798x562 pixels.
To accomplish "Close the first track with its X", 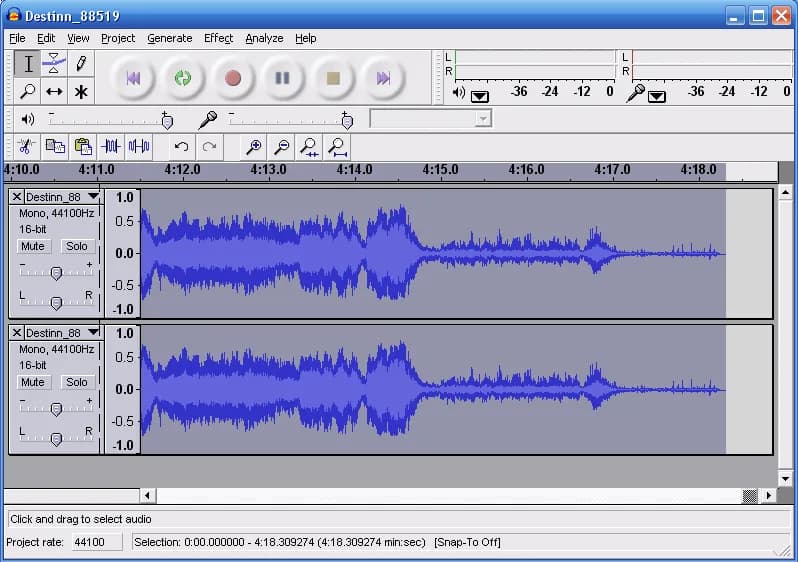I will (16, 196).
